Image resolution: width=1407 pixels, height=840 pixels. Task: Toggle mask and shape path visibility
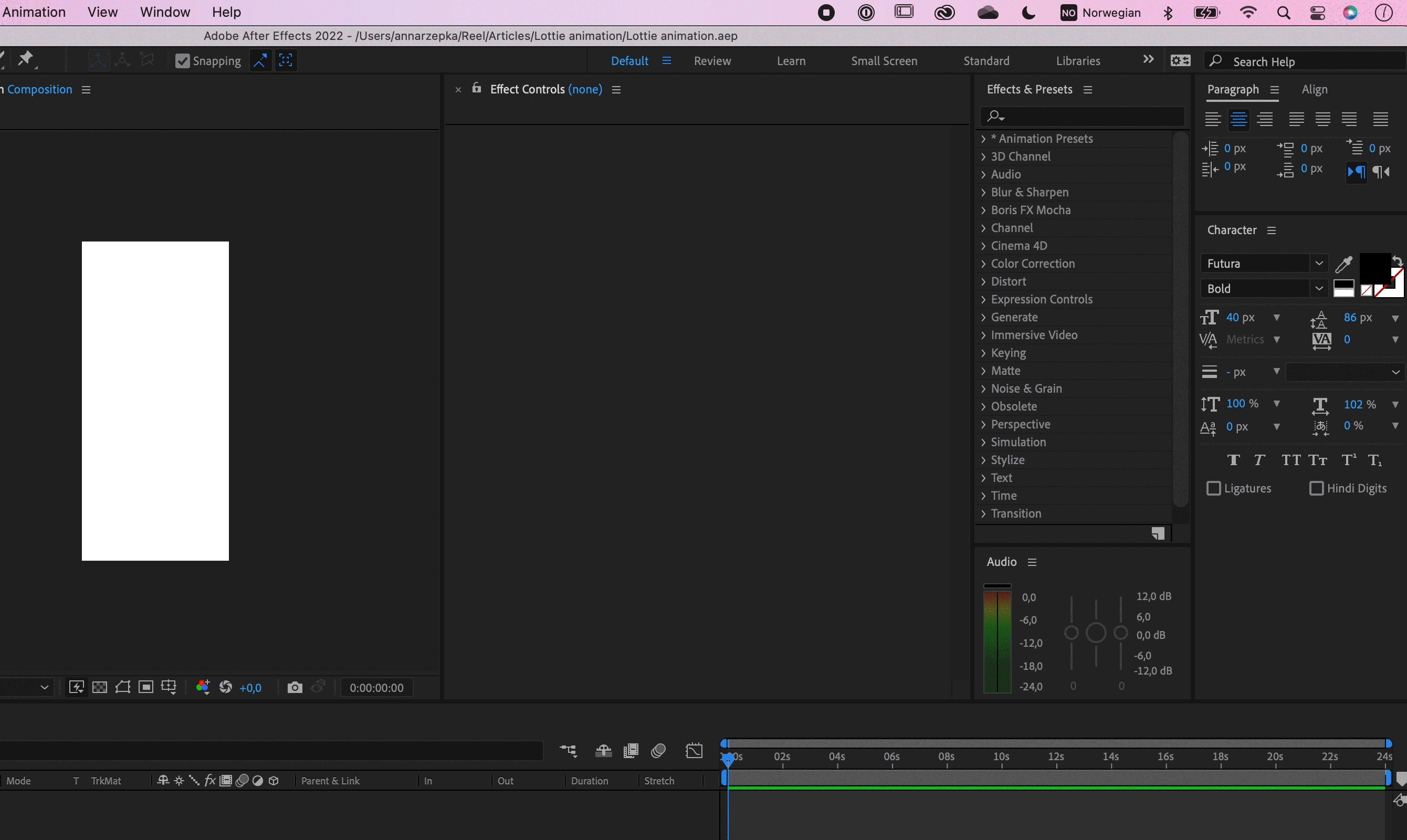123,687
